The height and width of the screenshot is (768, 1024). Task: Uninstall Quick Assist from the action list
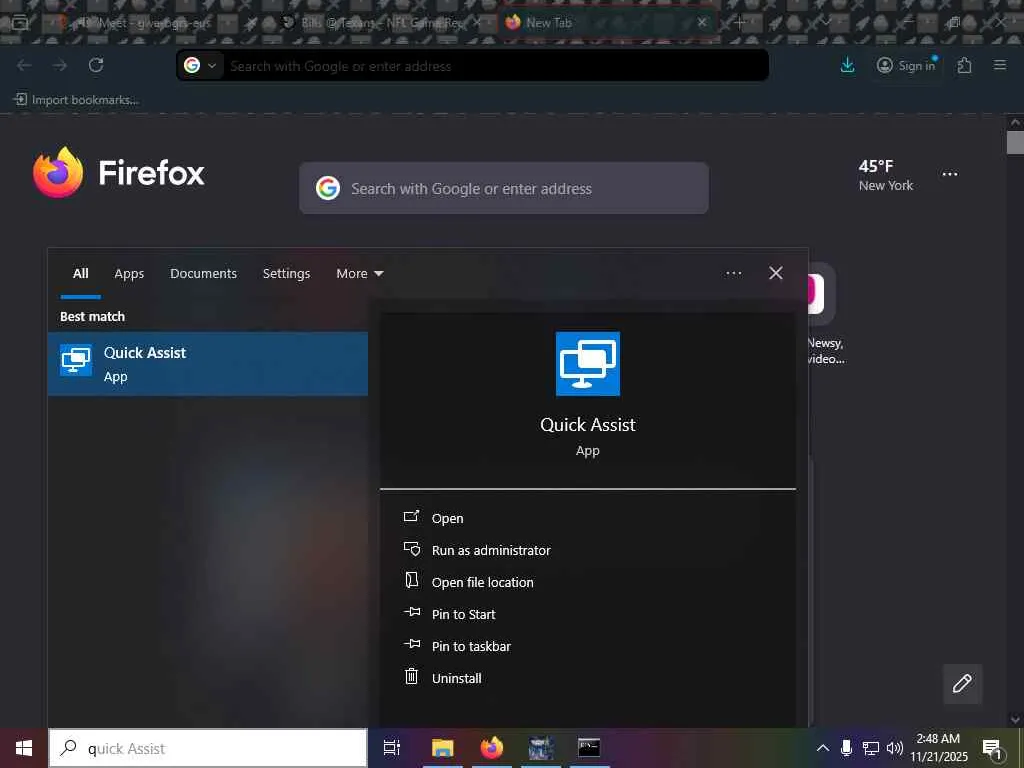pyautogui.click(x=442, y=678)
